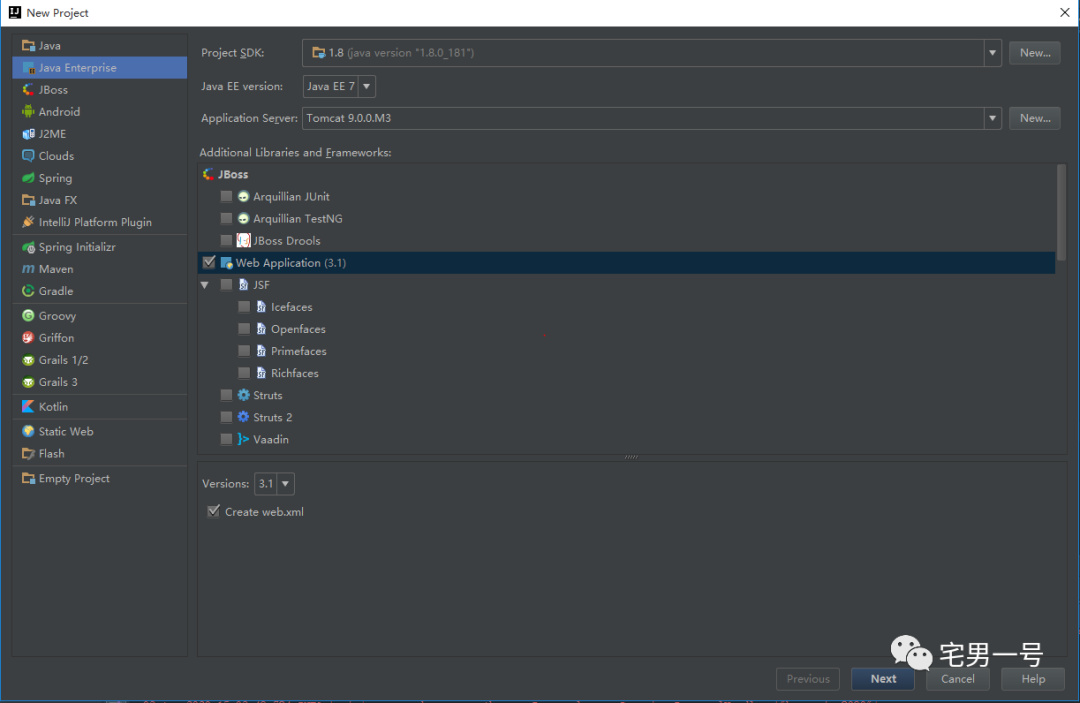1080x703 pixels.
Task: Choose the Java FX folder icon
Action: click(28, 200)
